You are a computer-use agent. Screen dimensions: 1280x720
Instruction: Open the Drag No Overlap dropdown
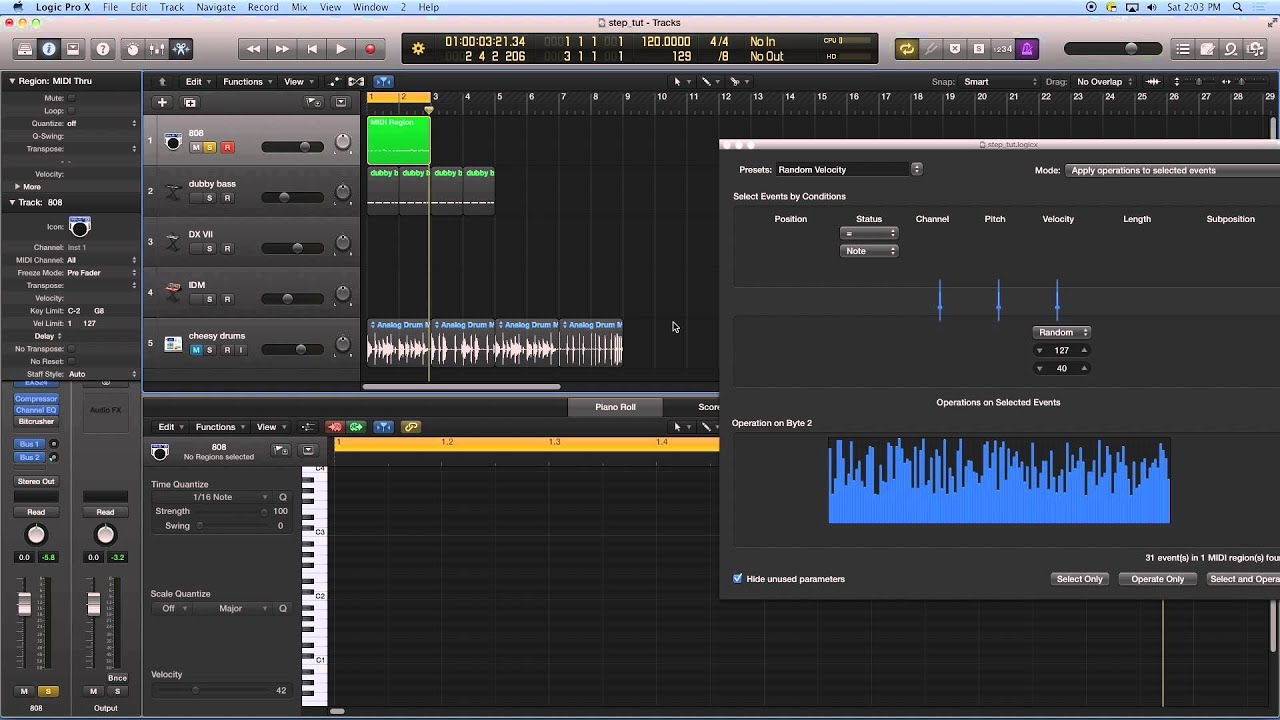pos(1104,82)
